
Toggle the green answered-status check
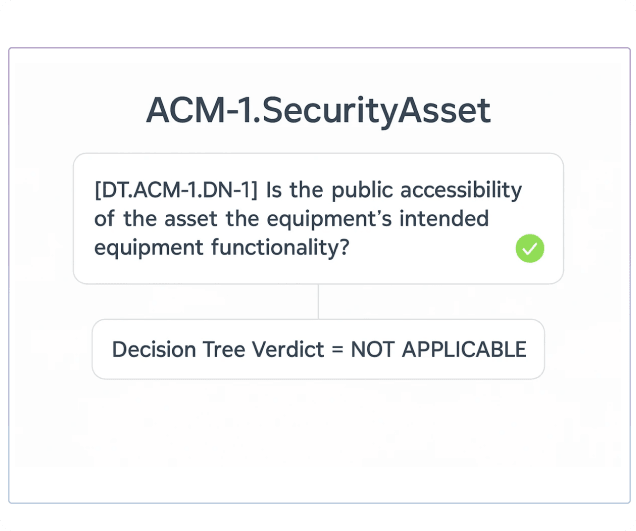[529, 248]
